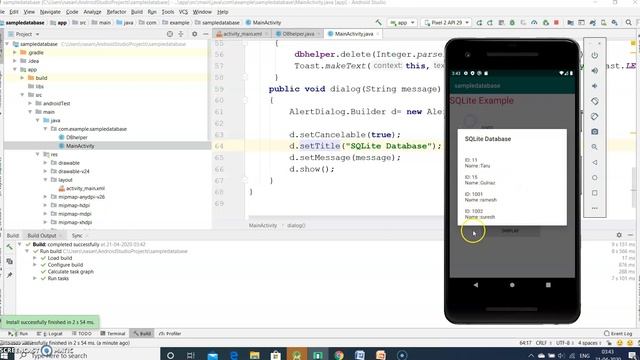Tap the phone's on-screen home button
This screenshot has width=640, height=360.
click(512, 285)
